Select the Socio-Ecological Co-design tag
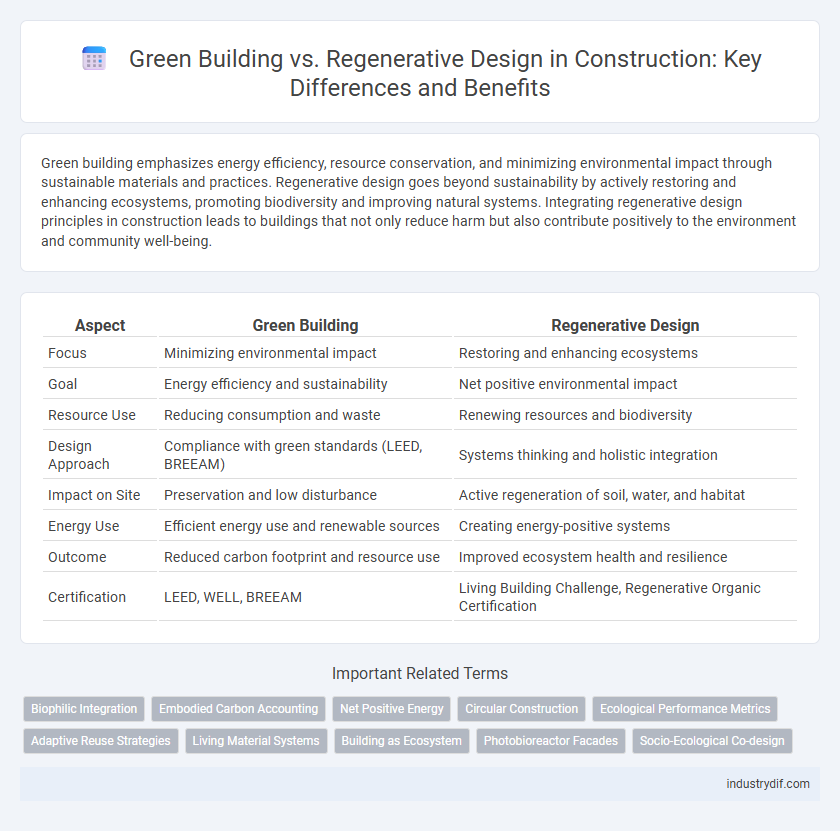 [x=712, y=741]
